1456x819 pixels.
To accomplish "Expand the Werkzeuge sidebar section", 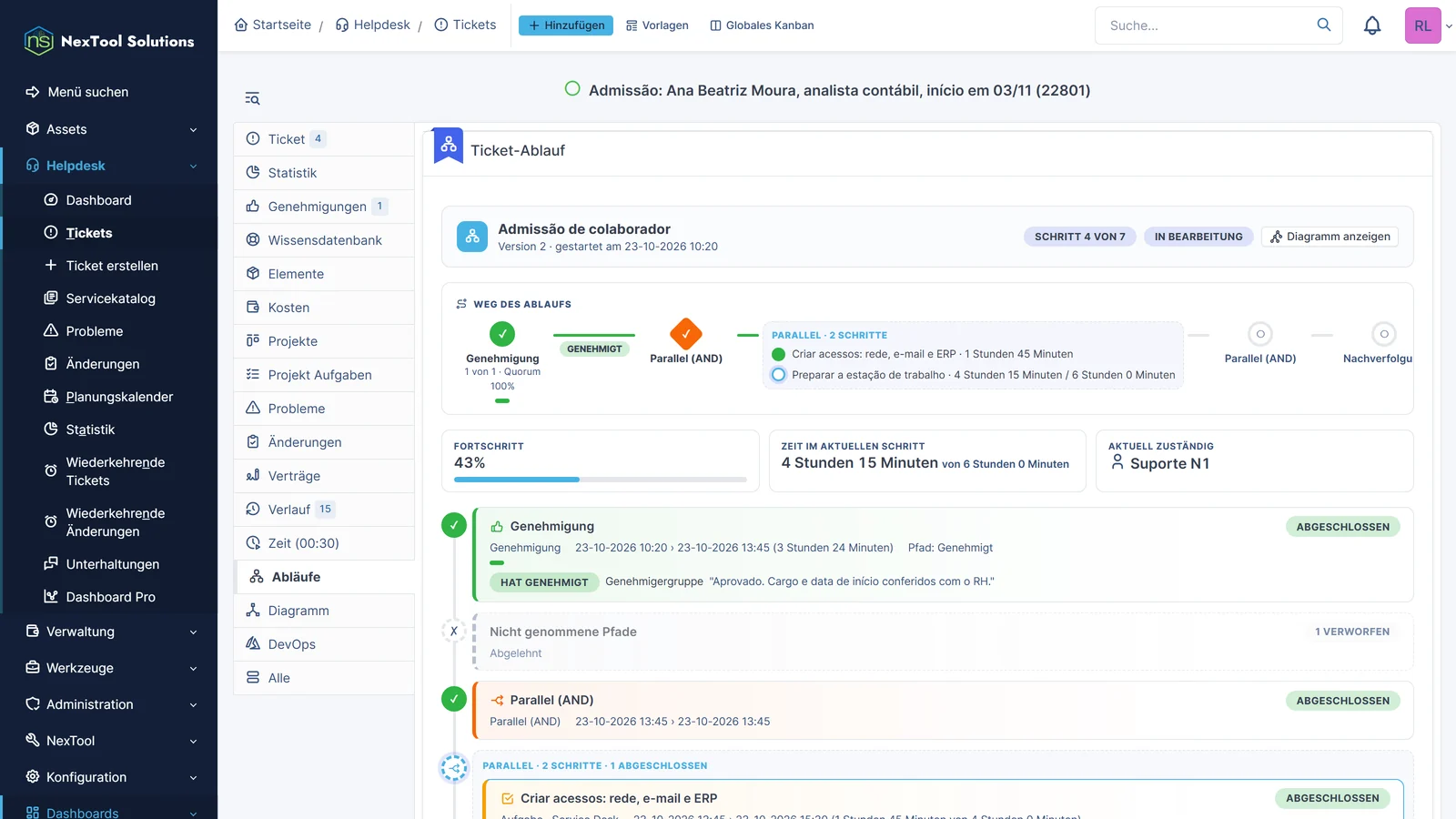I will 109,668.
